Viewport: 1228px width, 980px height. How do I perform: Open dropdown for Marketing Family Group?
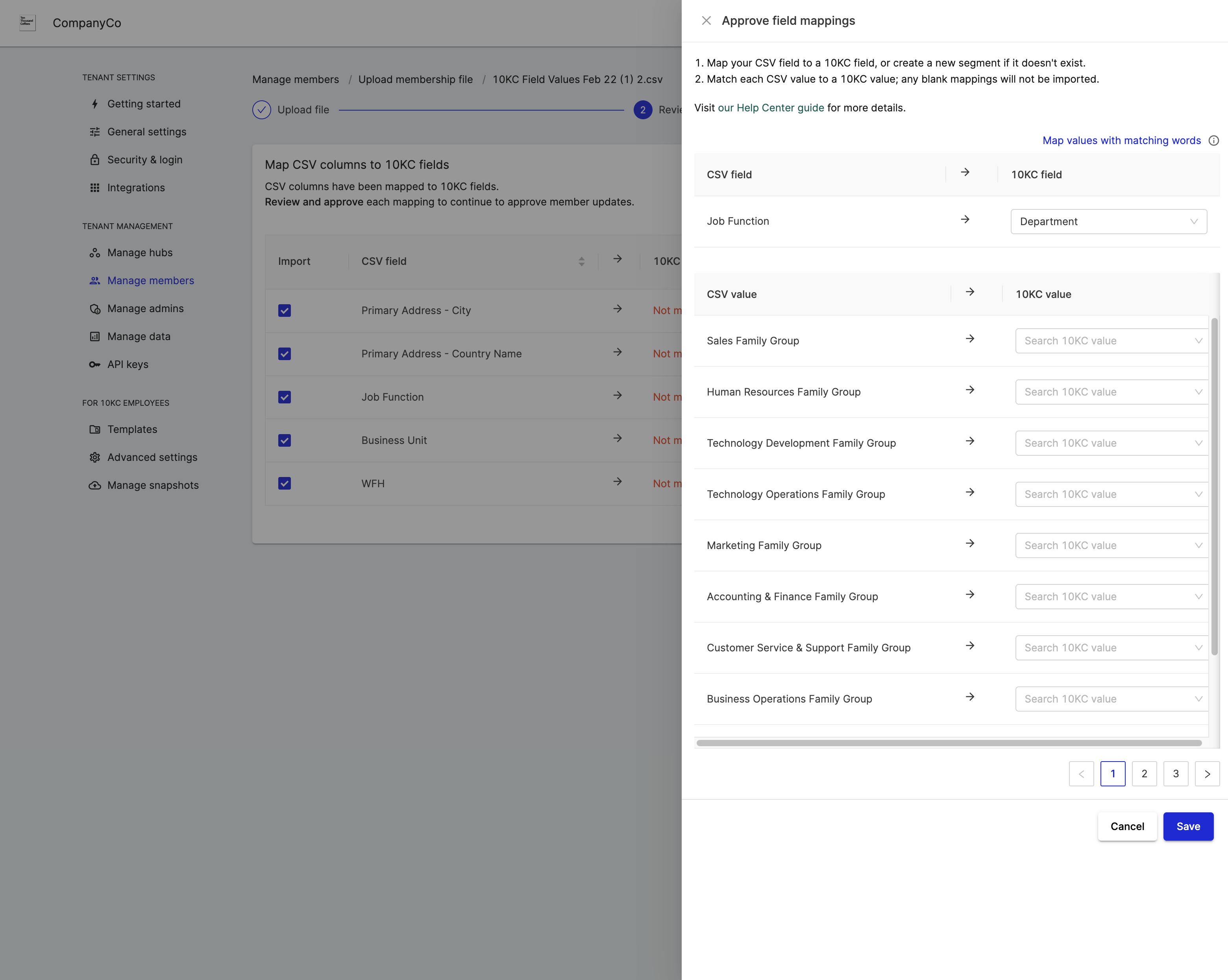[x=1111, y=545]
